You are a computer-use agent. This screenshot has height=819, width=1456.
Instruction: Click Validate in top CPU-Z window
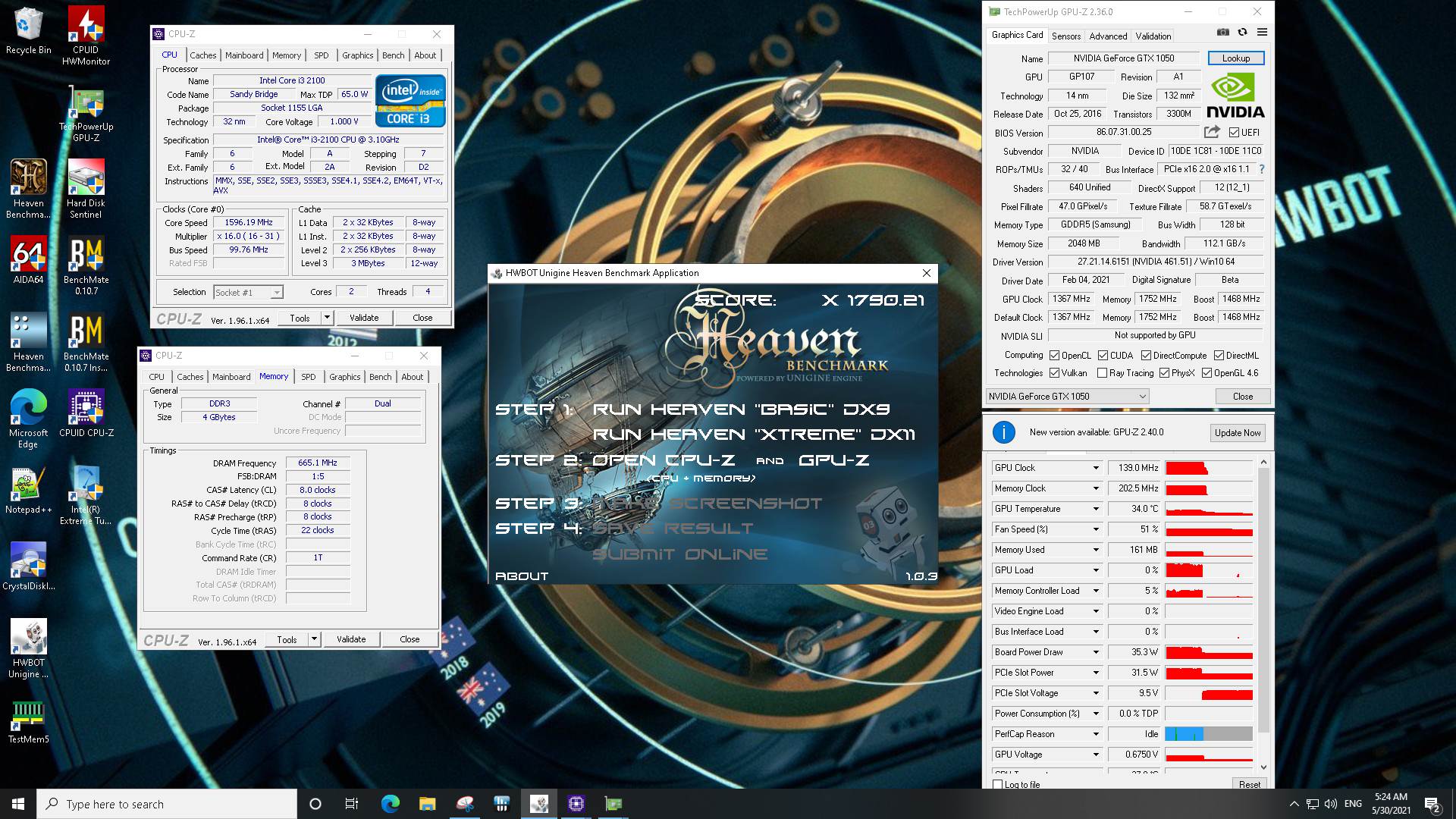[x=364, y=318]
